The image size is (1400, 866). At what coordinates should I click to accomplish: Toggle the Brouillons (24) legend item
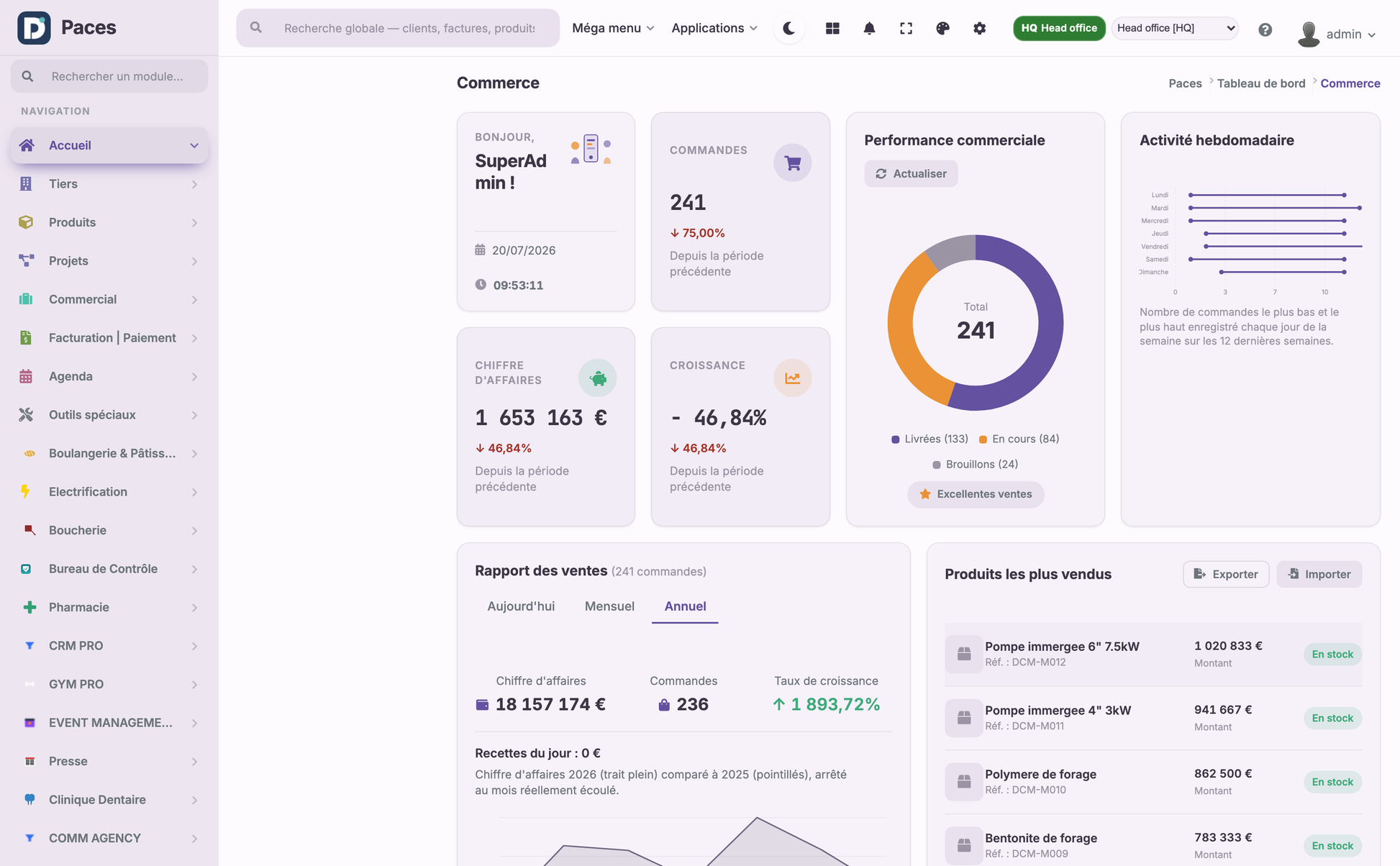(975, 464)
